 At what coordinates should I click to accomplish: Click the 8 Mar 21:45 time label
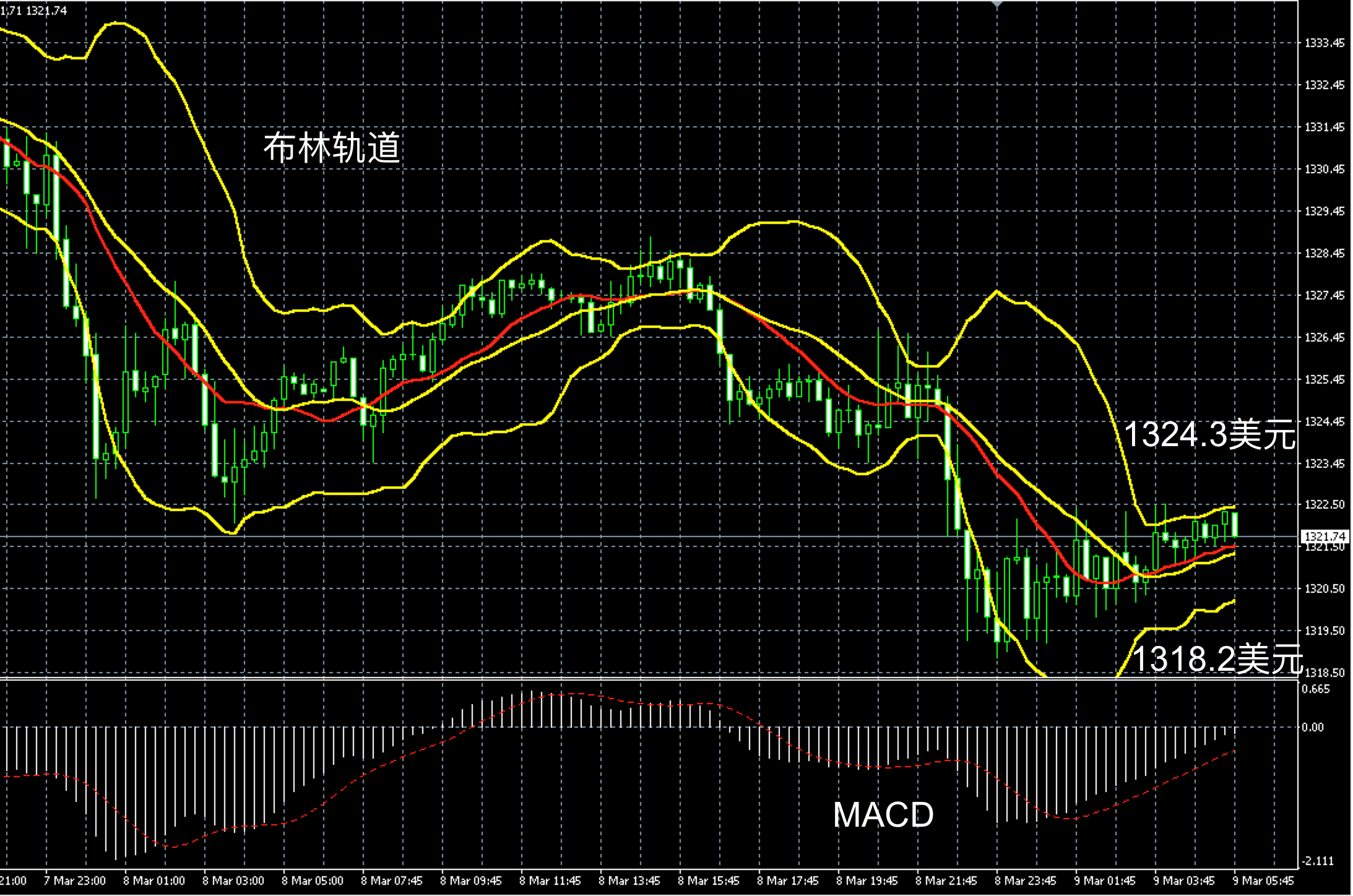[x=946, y=881]
